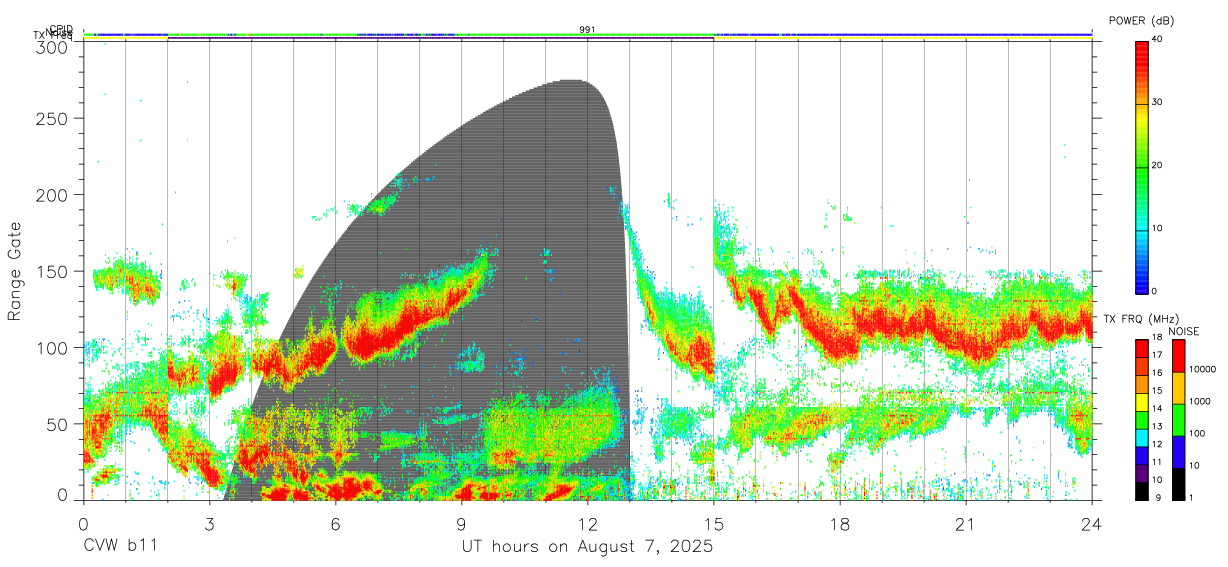Click the "21" UT hour tick label

pos(966,523)
